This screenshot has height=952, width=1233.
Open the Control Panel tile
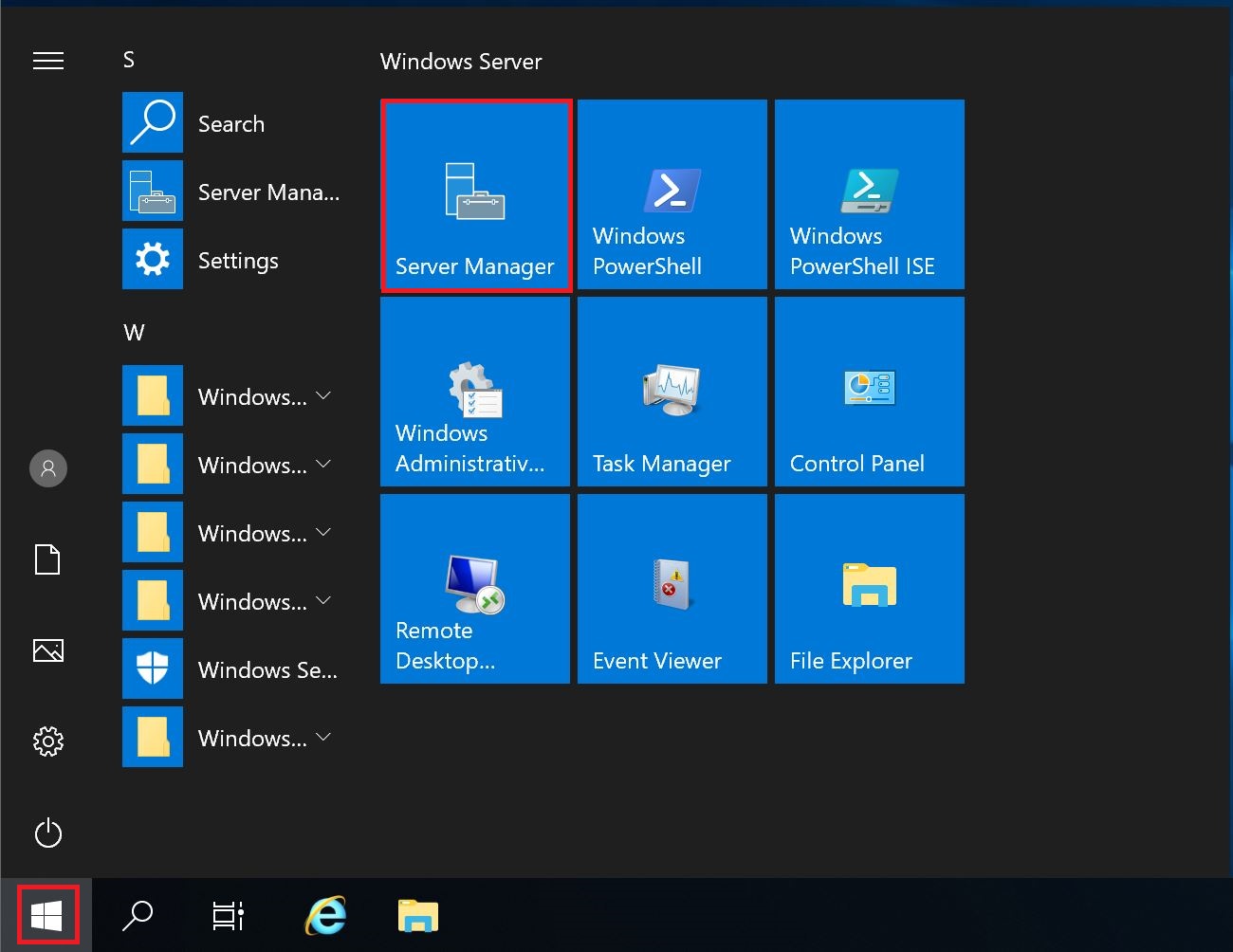(x=869, y=392)
